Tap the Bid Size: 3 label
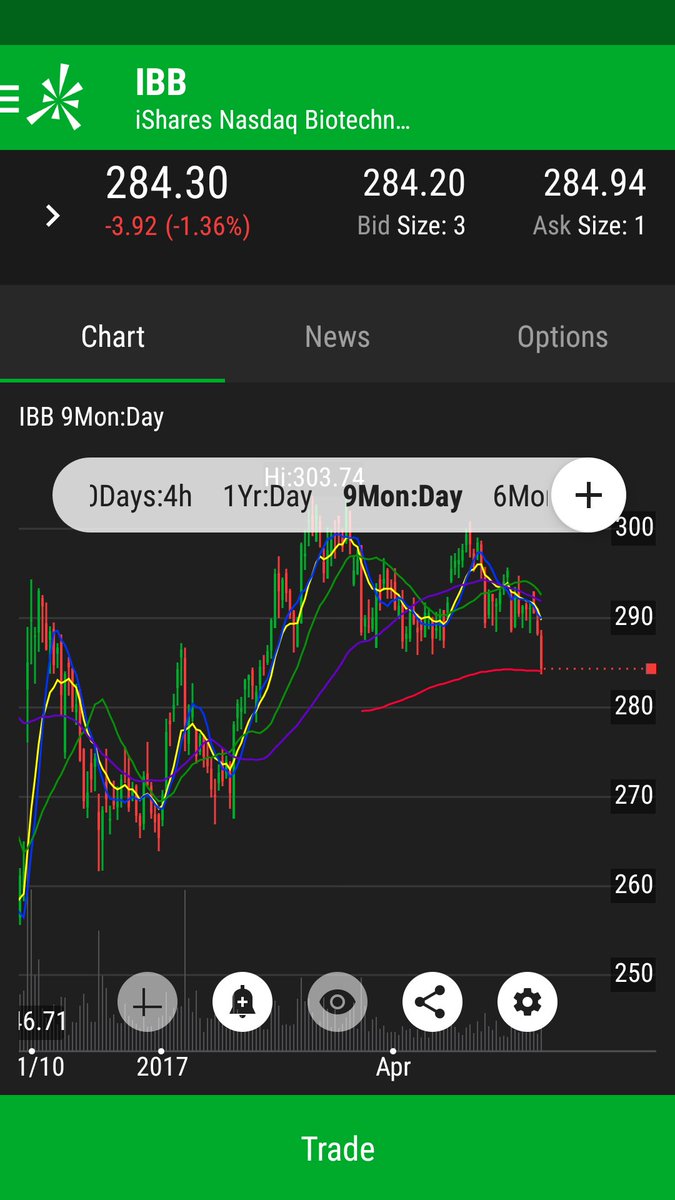The width and height of the screenshot is (675, 1200). tap(411, 226)
